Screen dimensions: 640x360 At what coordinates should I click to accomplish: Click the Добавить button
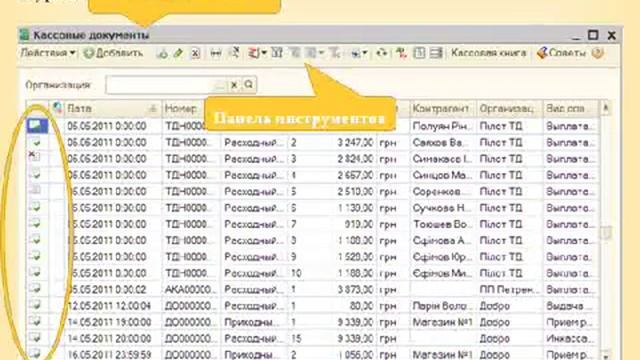pos(113,53)
